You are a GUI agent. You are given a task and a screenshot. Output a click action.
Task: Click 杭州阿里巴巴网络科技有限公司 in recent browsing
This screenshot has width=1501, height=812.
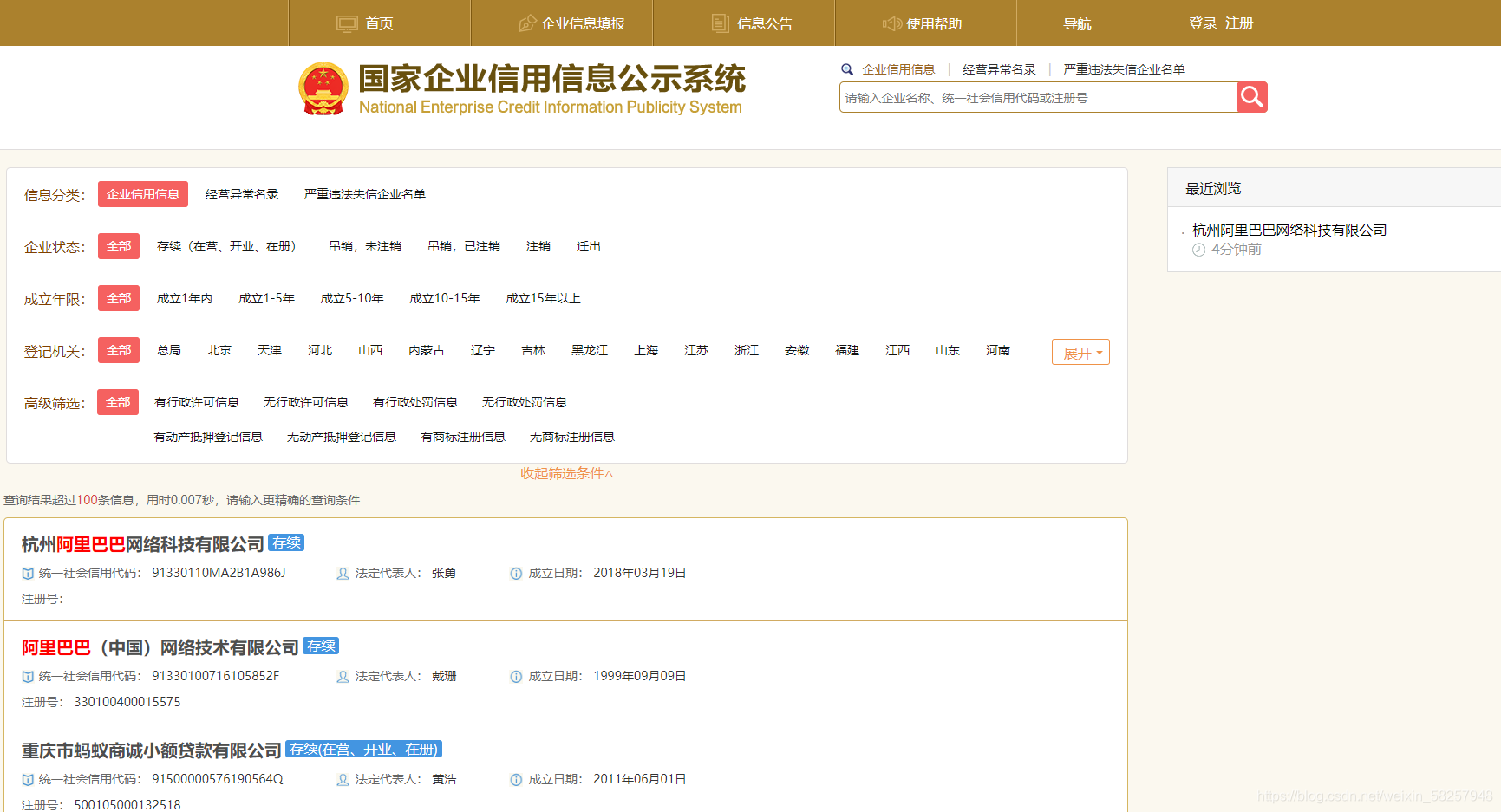(1289, 230)
